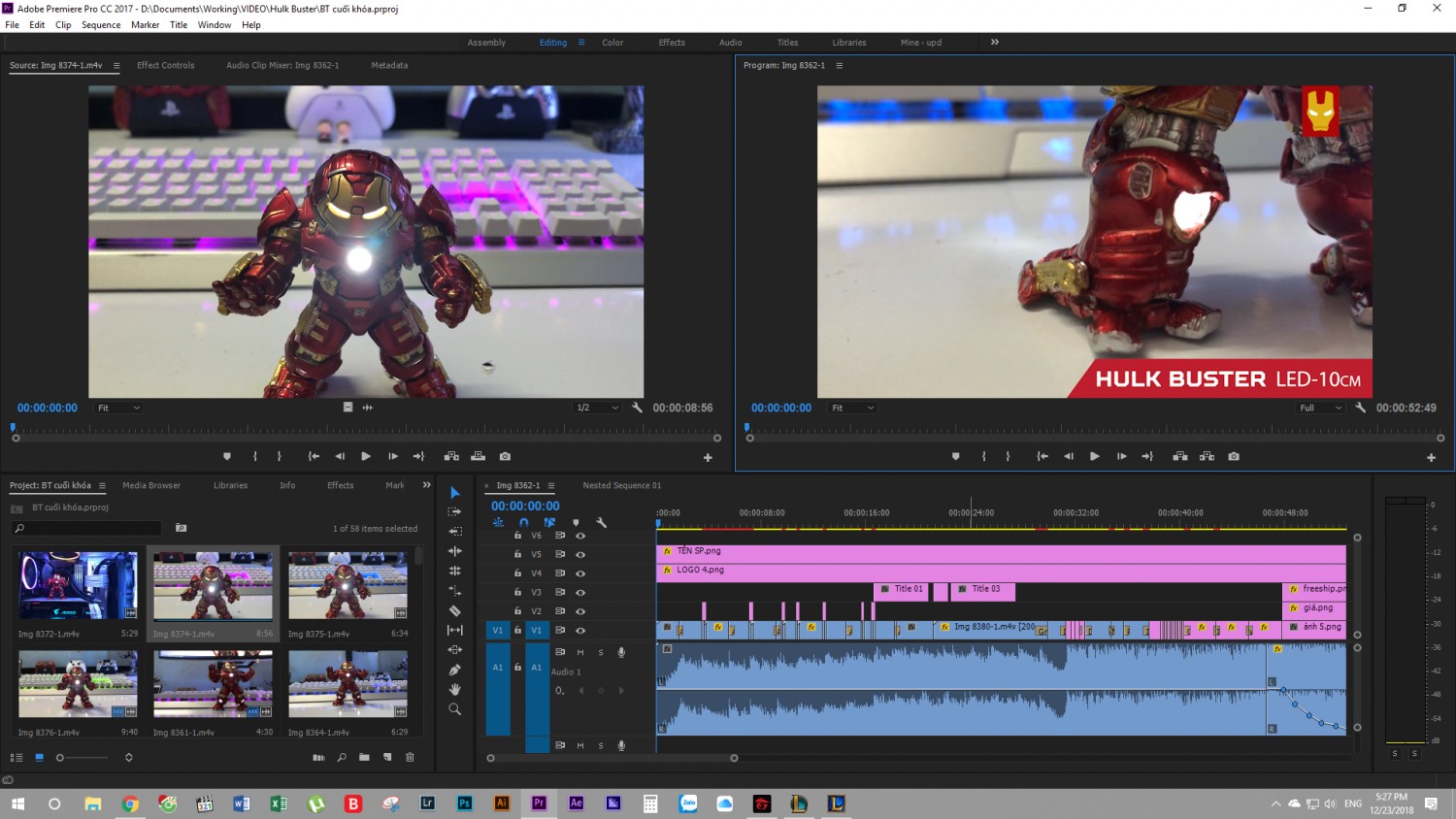Toggle timeline Snap magnet icon
This screenshot has height=819, width=1456.
tap(524, 522)
